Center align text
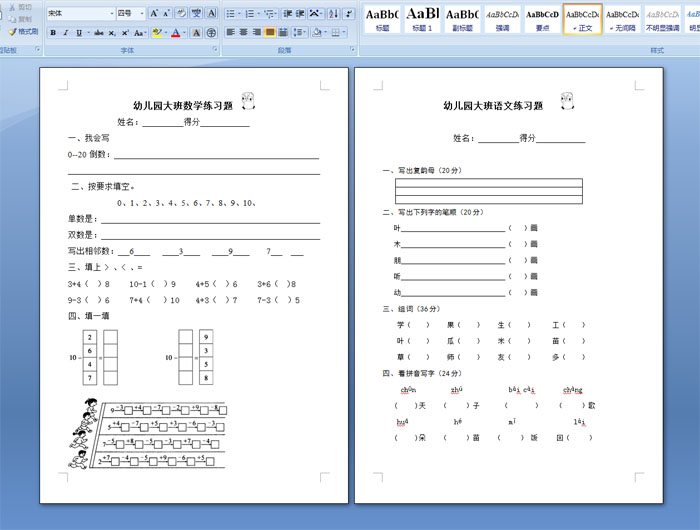This screenshot has height=530, width=700. click(x=243, y=32)
